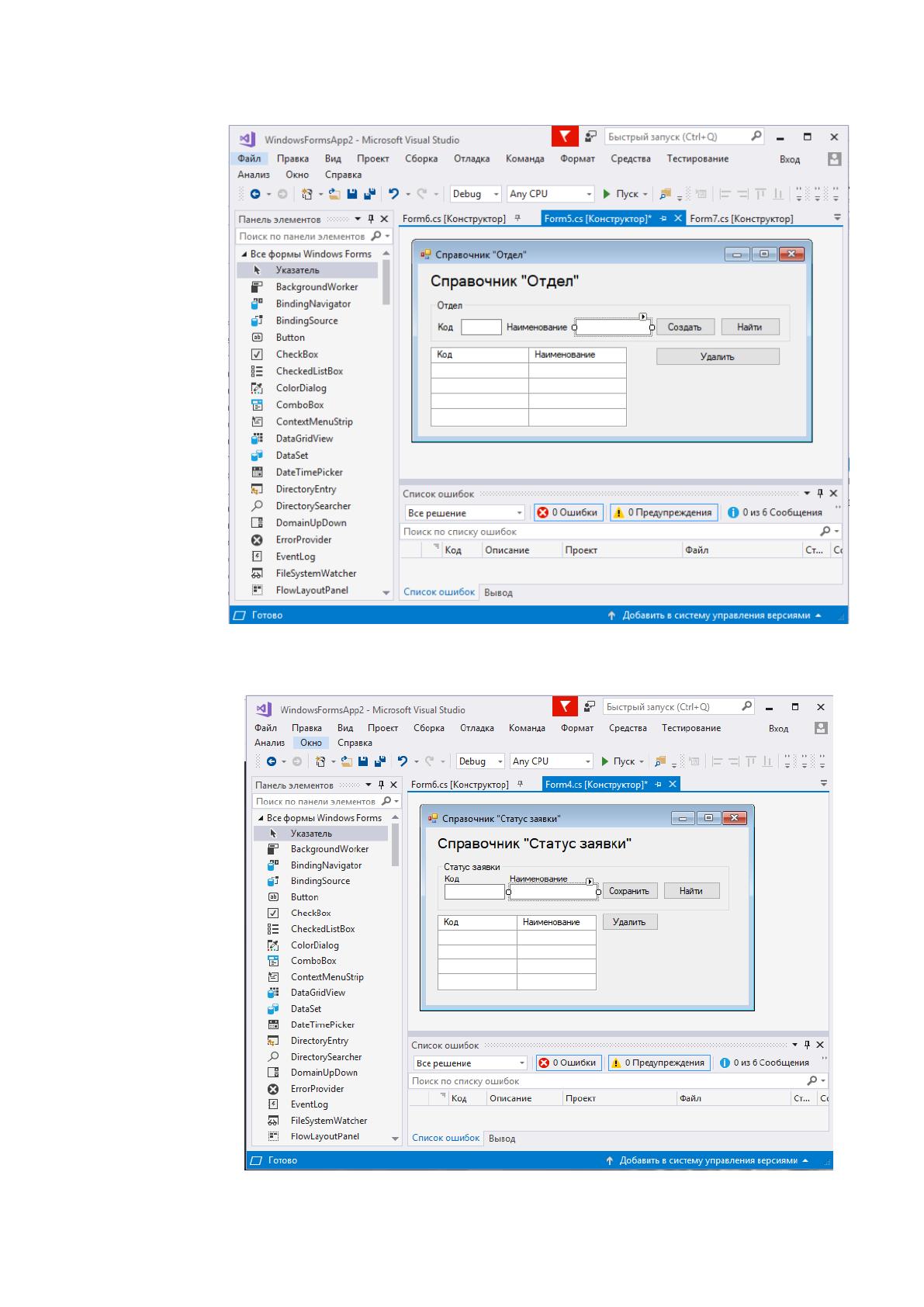Viewport: 924px width, 1307px height.
Task: Collapse the Все формы Windows Forms group in the Form5 window
Action: click(x=244, y=254)
